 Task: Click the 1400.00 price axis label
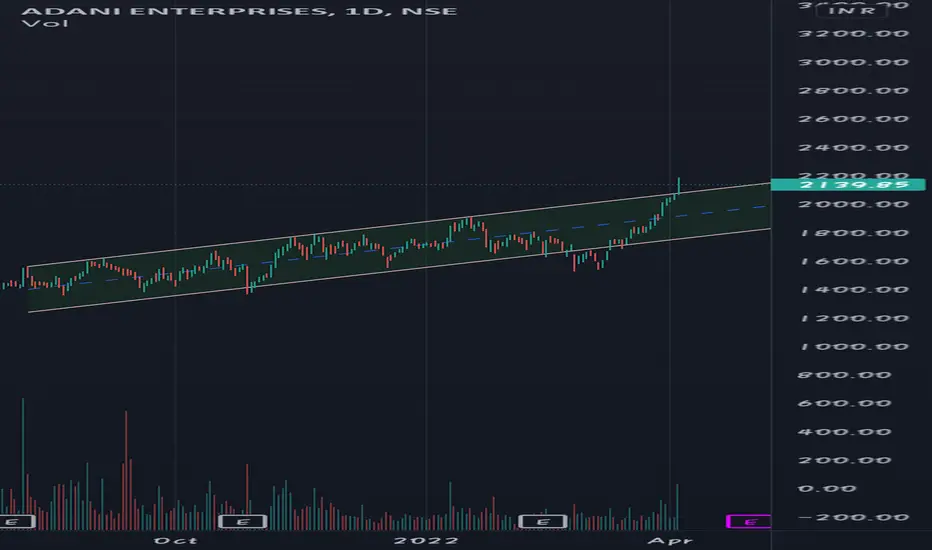853,290
